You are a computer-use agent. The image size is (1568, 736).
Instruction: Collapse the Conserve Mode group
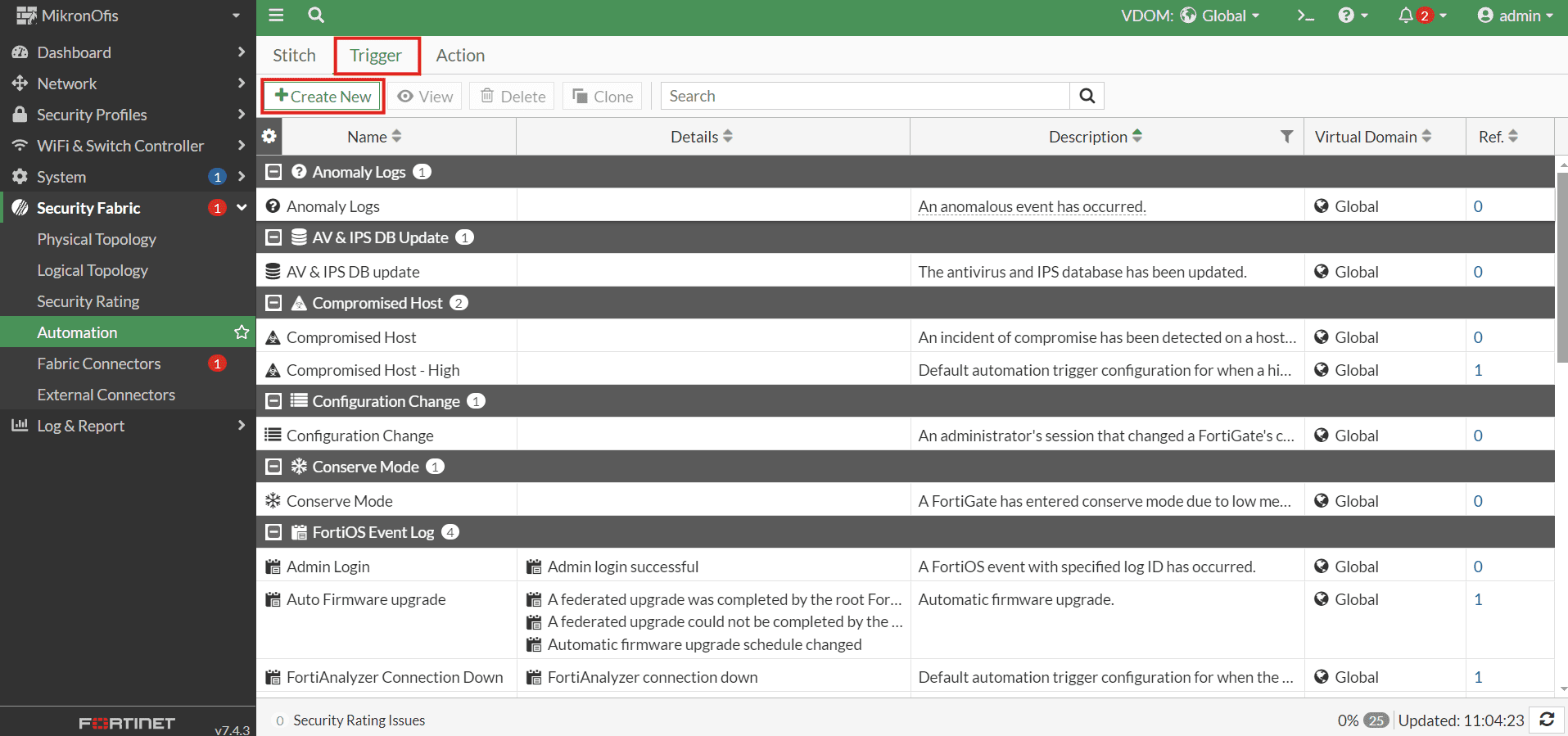tap(274, 467)
